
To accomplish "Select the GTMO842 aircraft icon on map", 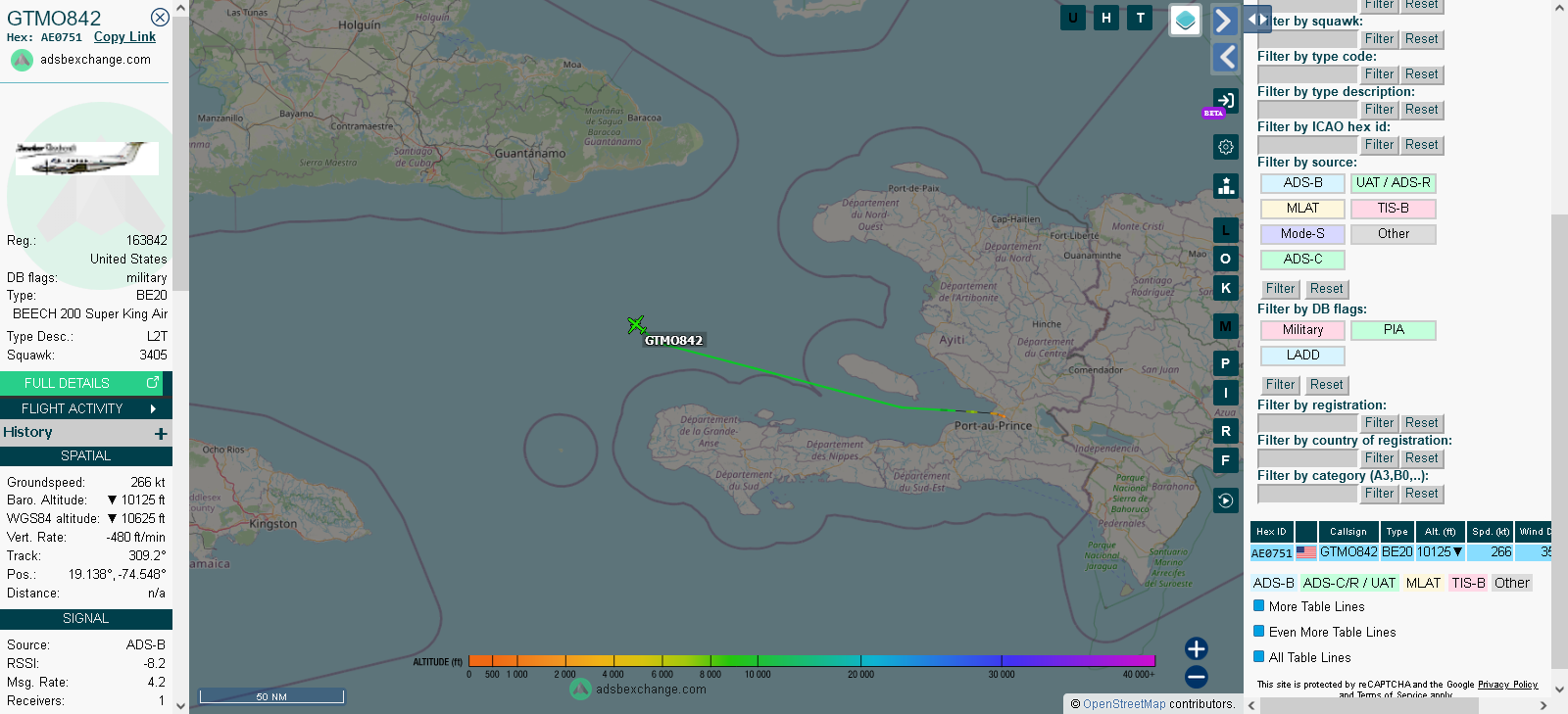I will pos(636,324).
